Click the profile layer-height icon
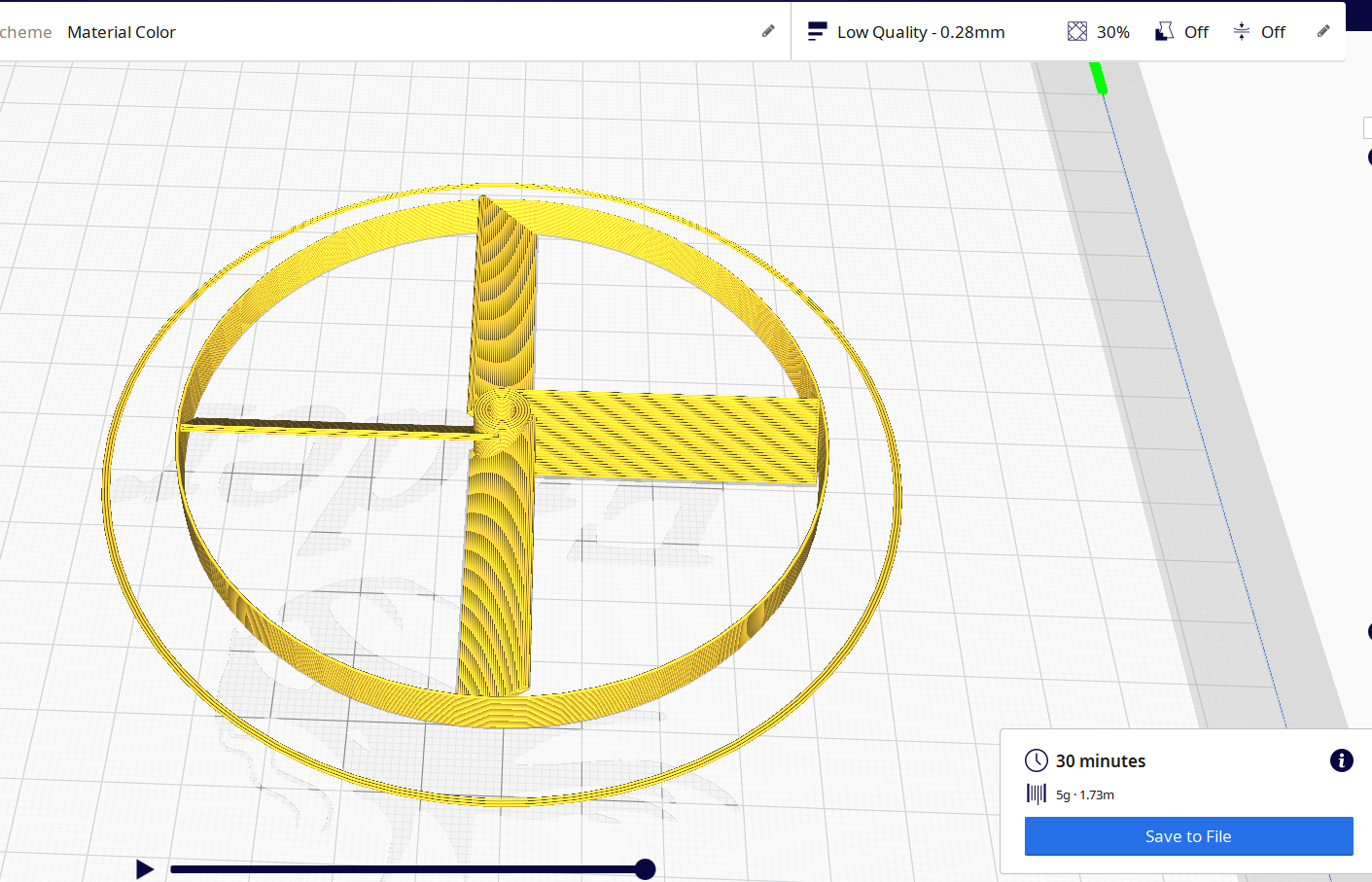This screenshot has width=1372, height=882. pyautogui.click(x=817, y=32)
